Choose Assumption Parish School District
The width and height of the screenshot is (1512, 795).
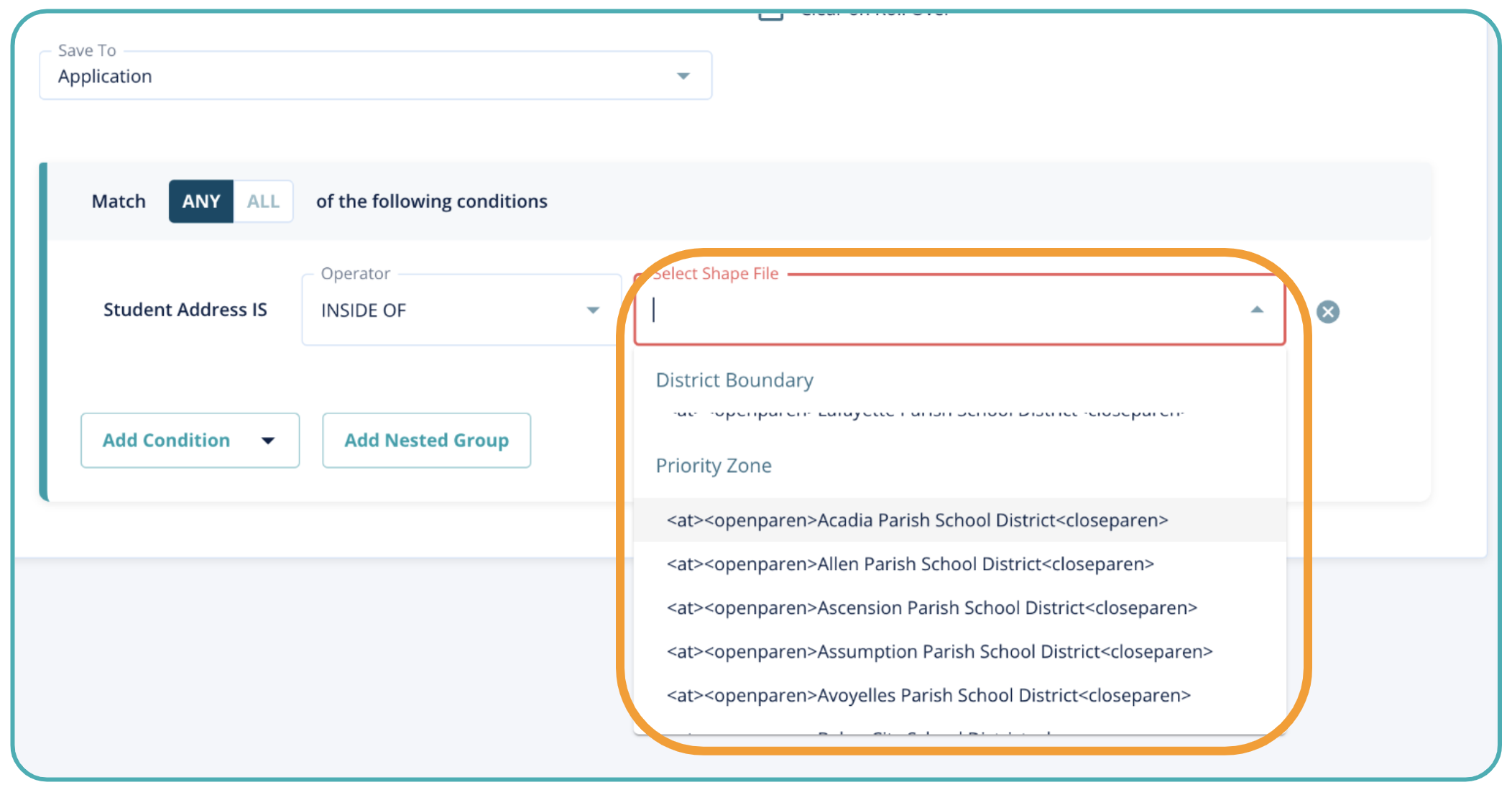pos(939,652)
